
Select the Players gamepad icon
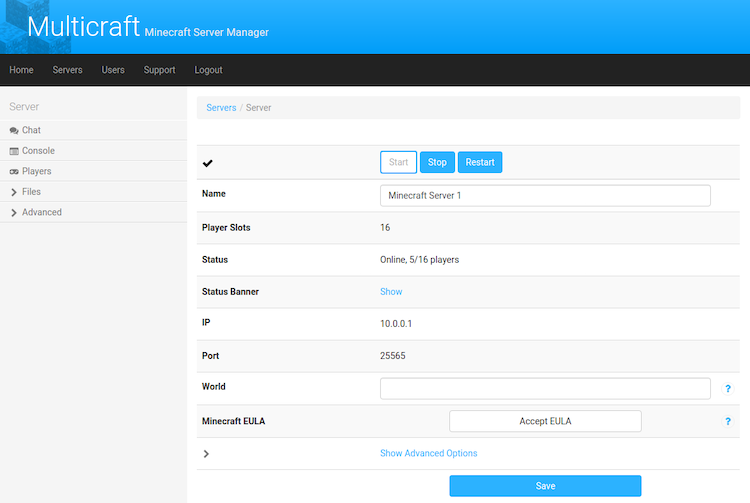tap(14, 172)
